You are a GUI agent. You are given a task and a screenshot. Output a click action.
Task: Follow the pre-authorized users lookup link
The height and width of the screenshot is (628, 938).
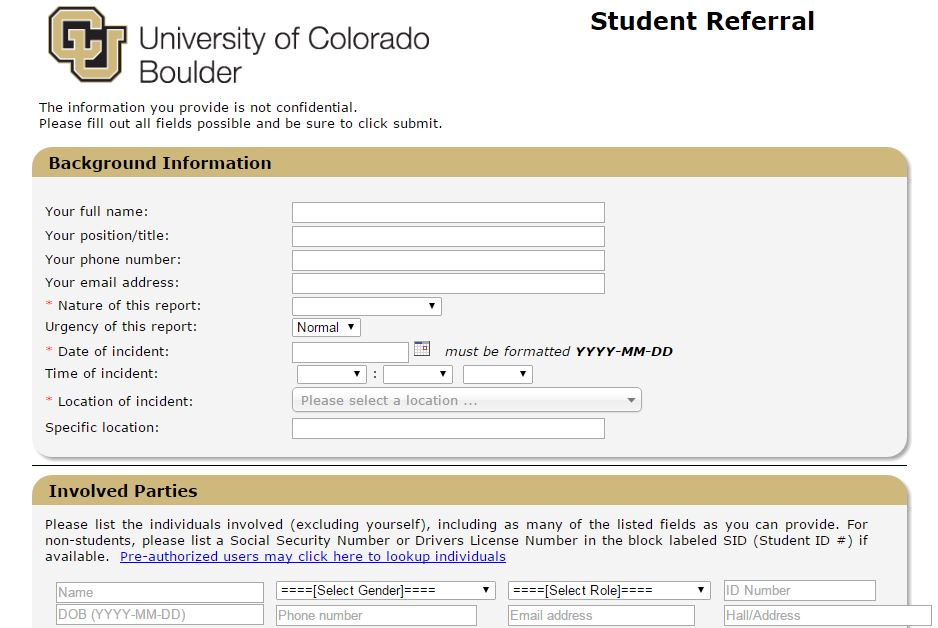(313, 557)
